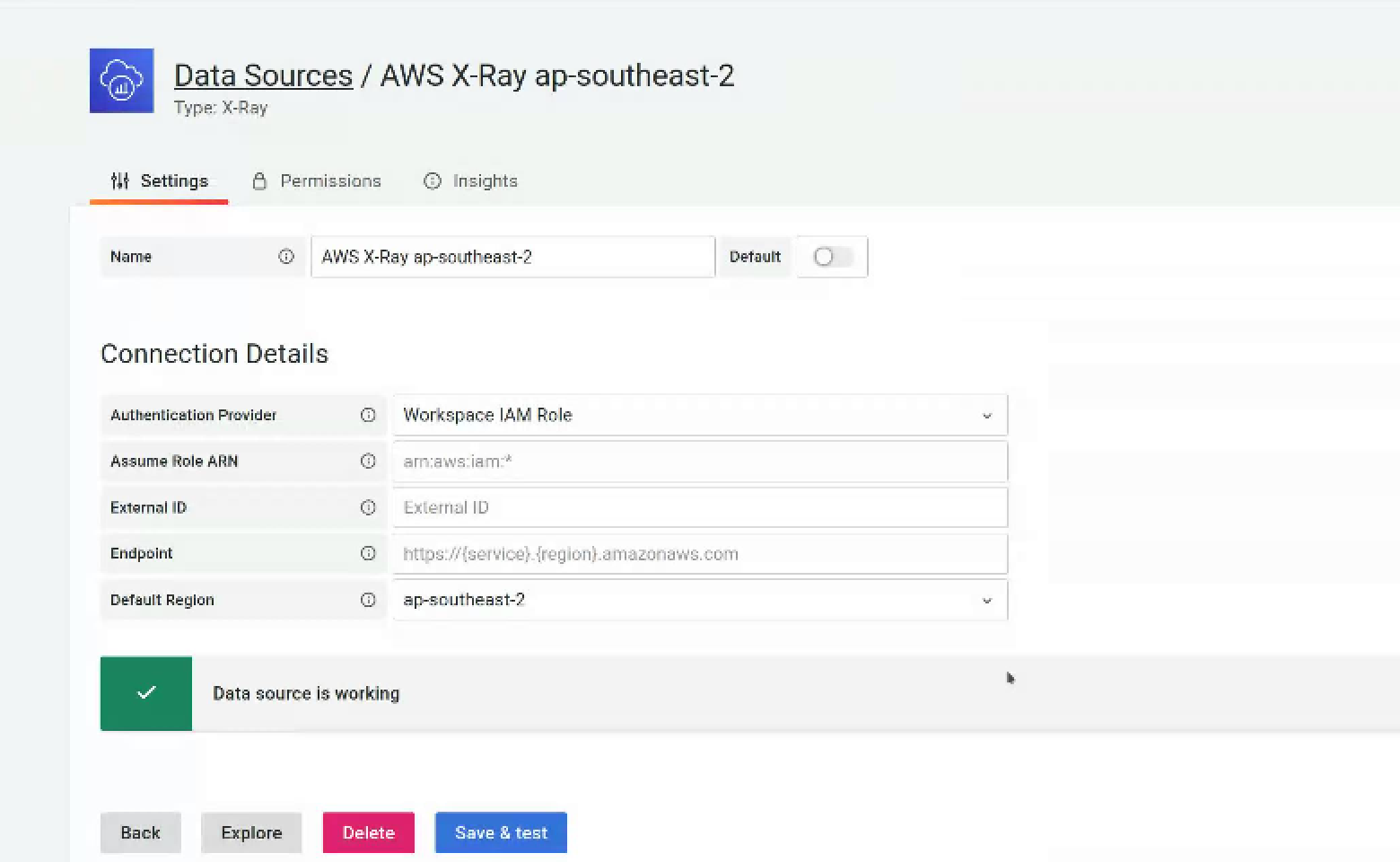This screenshot has width=1400, height=862.
Task: Click Assume Role ARN info icon
Action: pos(368,462)
